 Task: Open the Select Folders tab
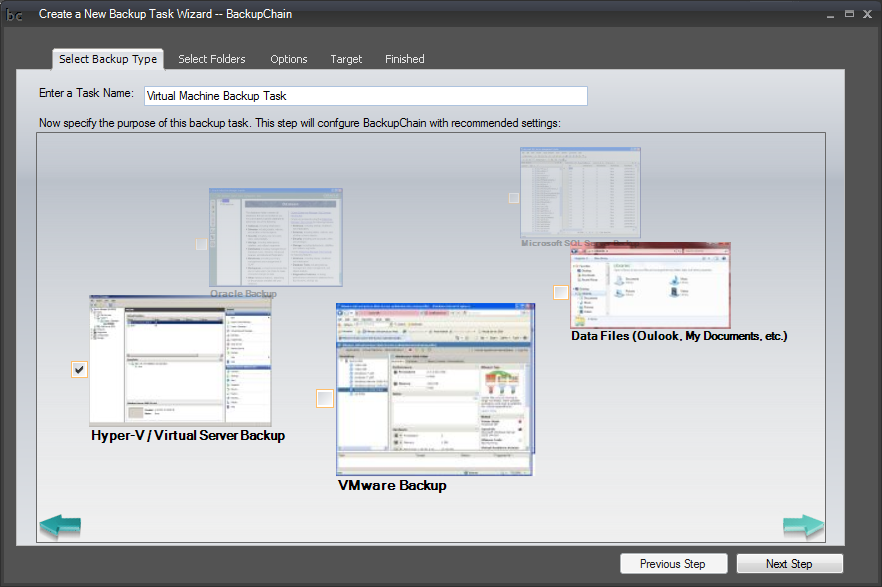point(212,59)
